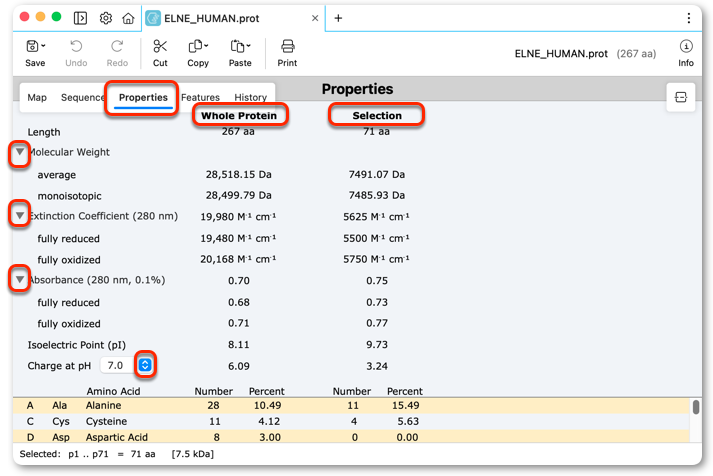
Task: Click the pH value field showing 7.0
Action: pyautogui.click(x=117, y=365)
